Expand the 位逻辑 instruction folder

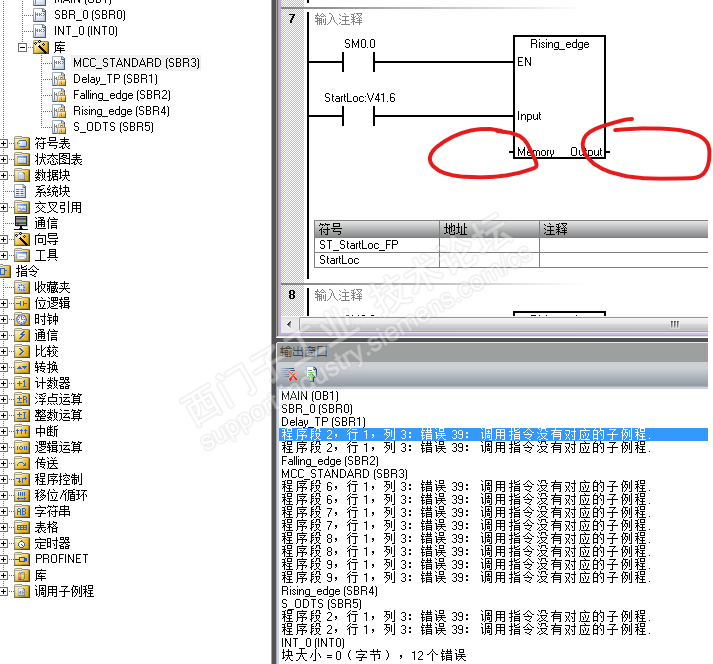click(x=4, y=303)
